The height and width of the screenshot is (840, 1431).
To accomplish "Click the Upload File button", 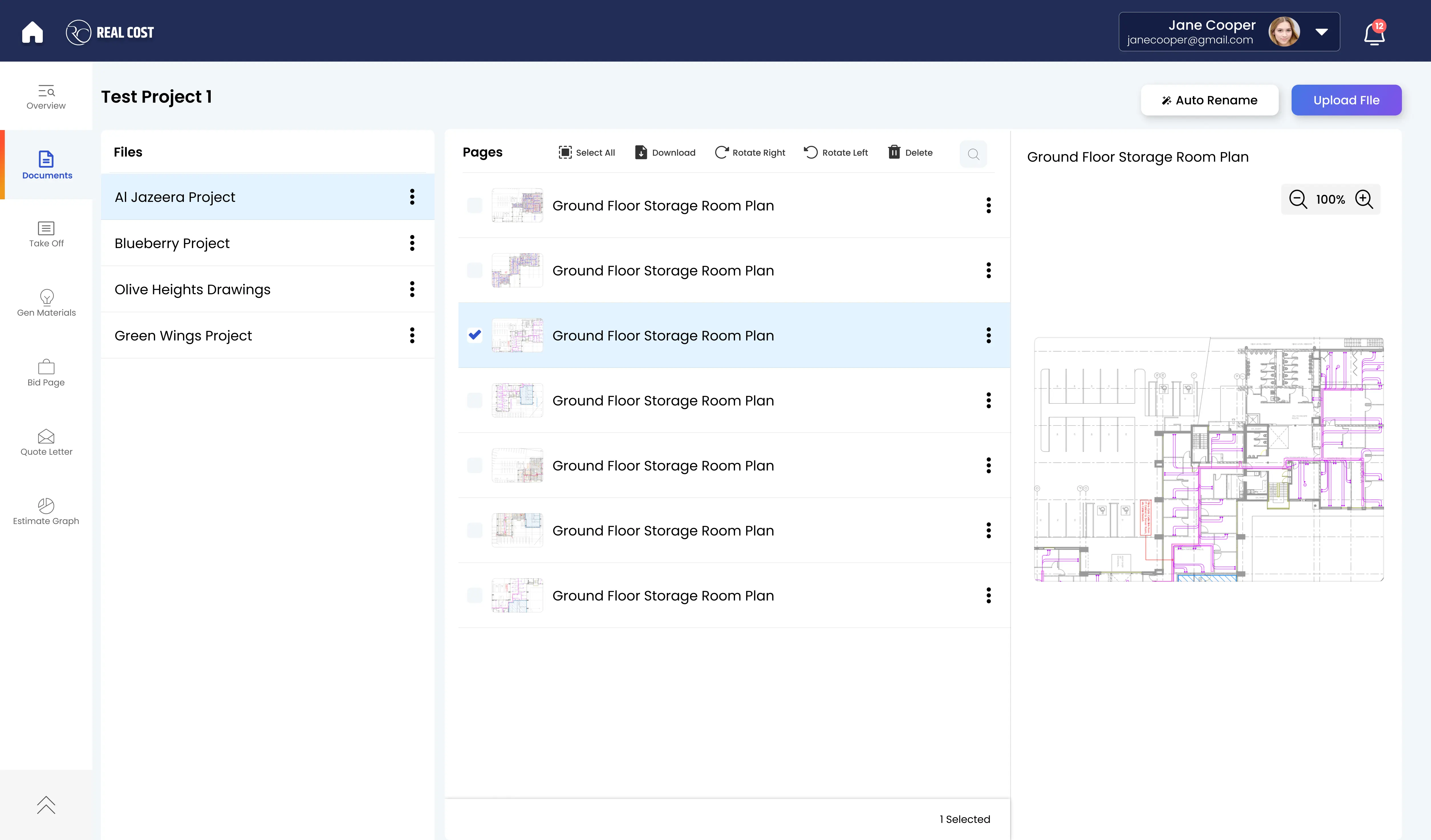I will click(1346, 100).
